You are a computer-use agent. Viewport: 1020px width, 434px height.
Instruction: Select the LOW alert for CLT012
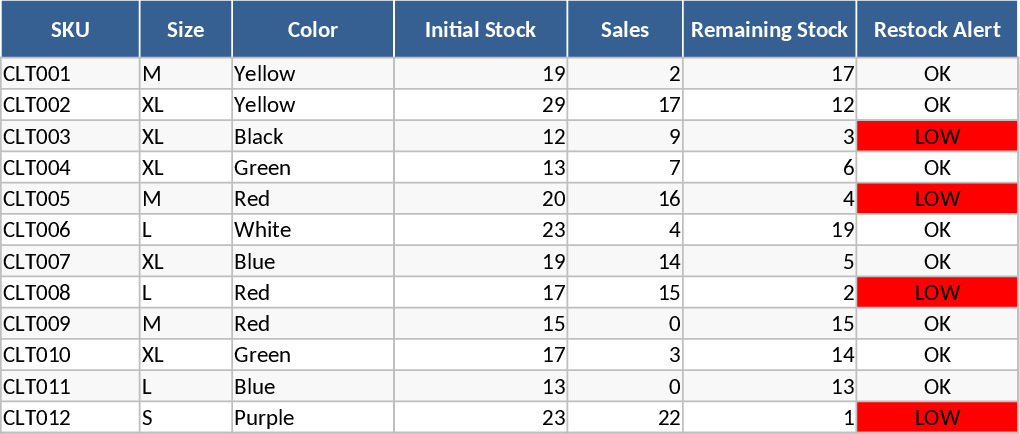pos(937,418)
